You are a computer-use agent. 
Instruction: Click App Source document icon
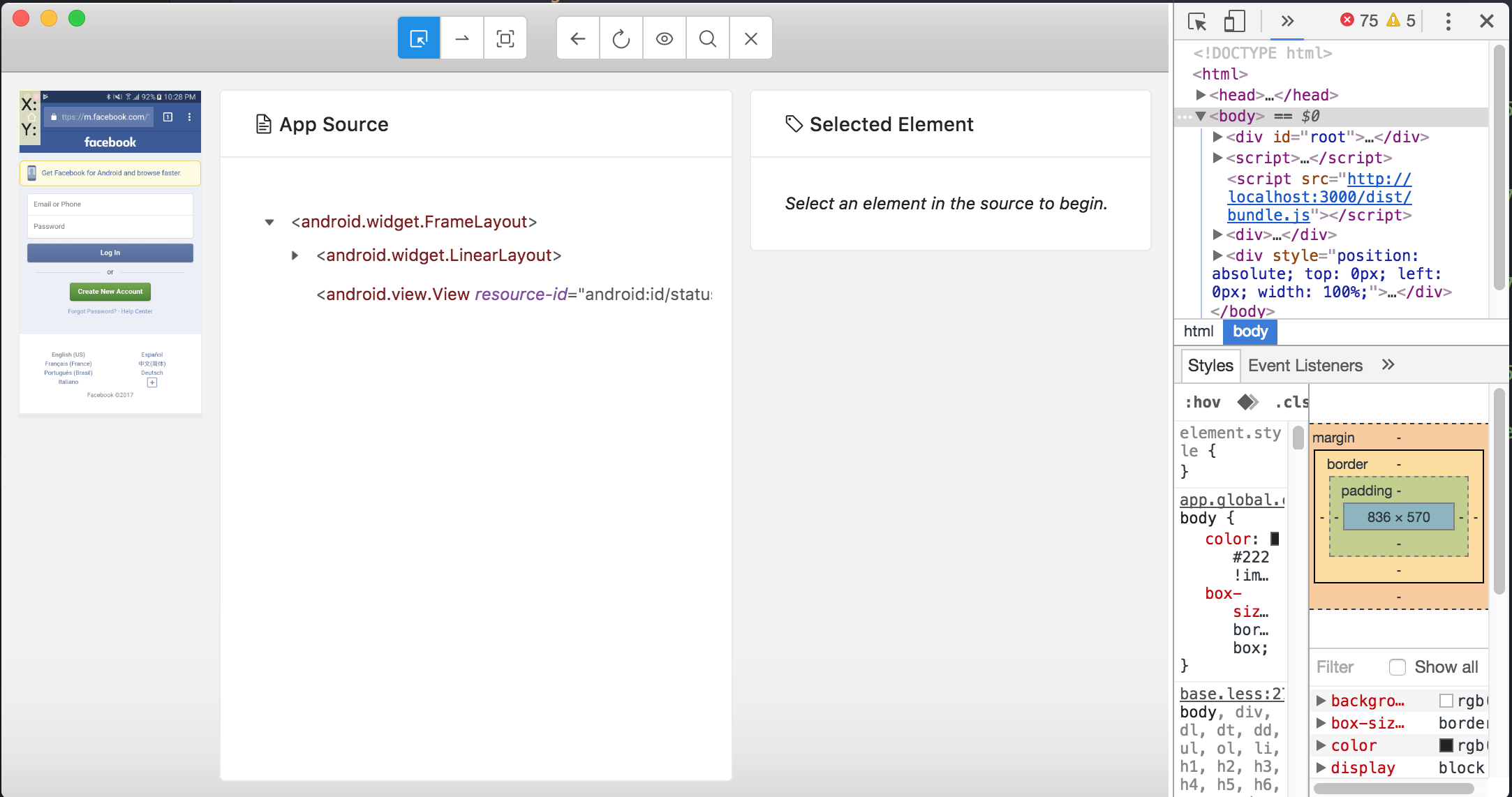[x=263, y=124]
